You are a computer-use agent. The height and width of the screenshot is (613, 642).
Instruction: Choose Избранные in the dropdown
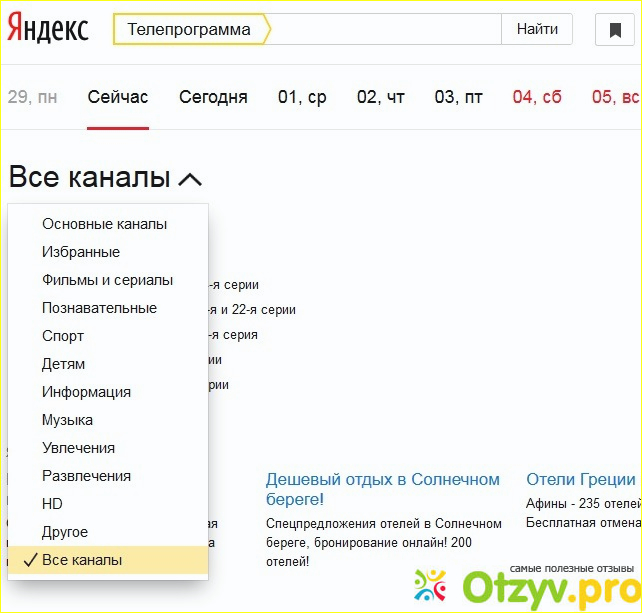tap(81, 252)
